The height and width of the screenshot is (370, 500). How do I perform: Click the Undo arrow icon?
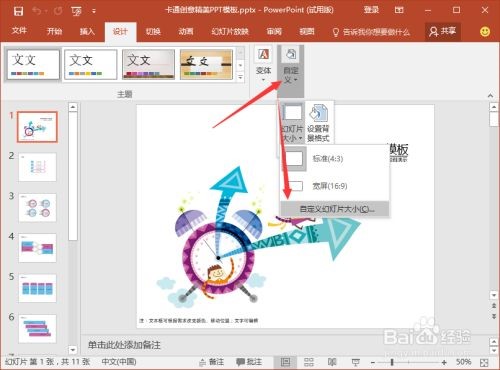pos(37,11)
